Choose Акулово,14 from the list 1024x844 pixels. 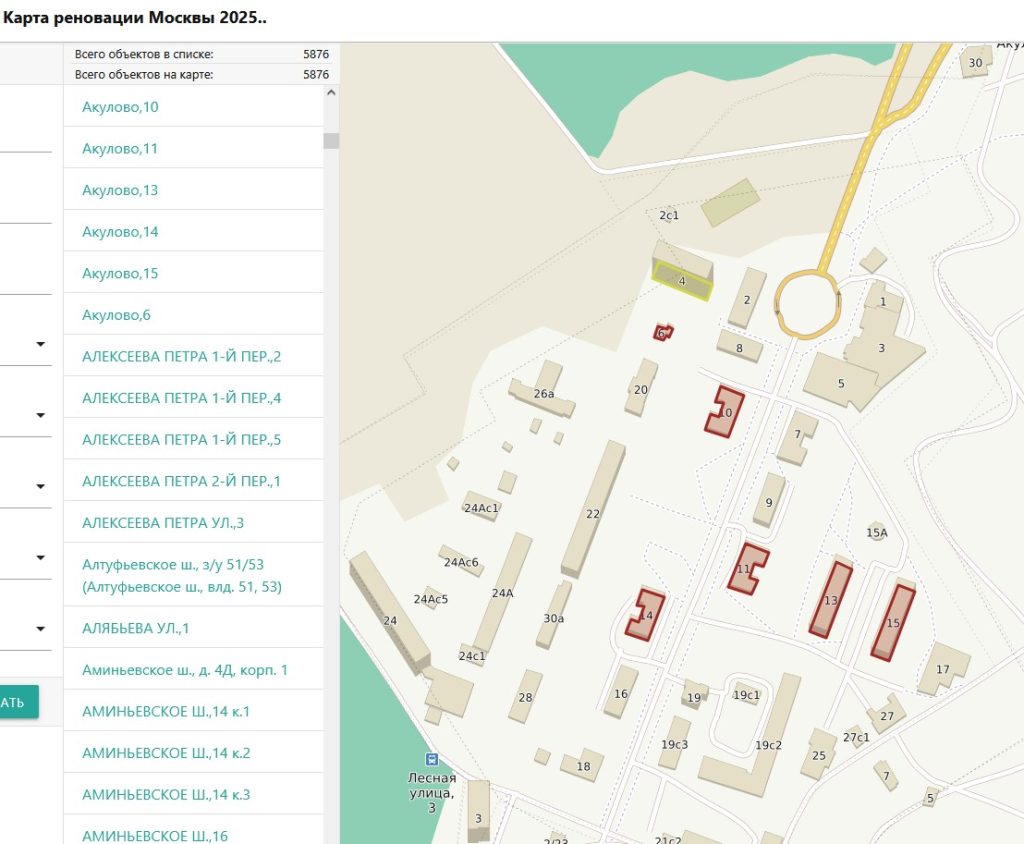193,232
